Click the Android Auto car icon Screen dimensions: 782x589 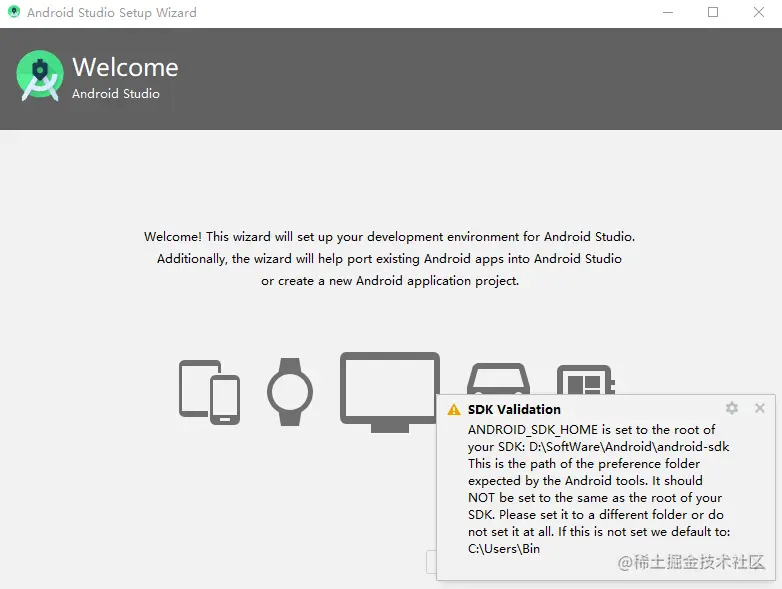498,379
